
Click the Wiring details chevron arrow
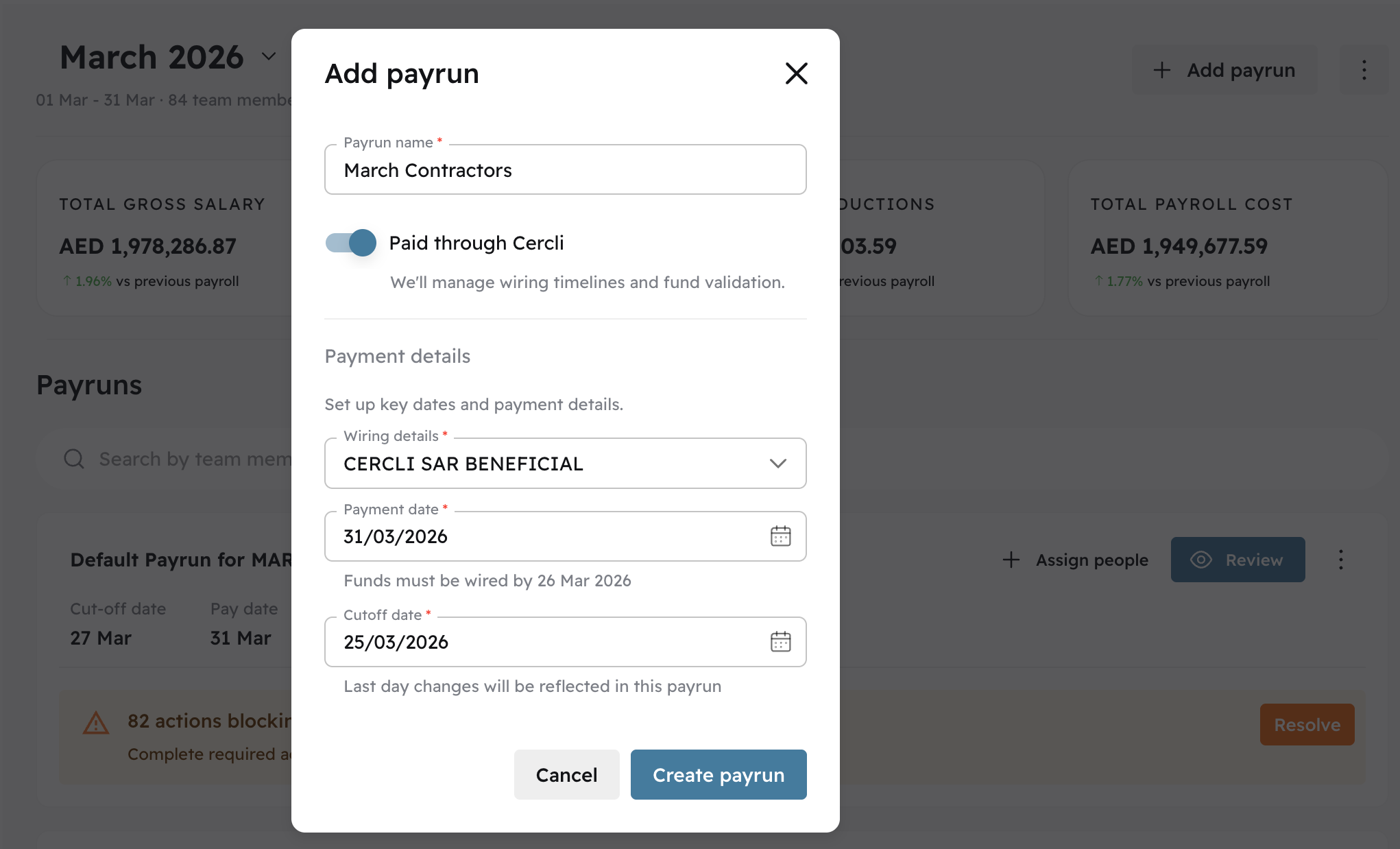click(x=777, y=464)
